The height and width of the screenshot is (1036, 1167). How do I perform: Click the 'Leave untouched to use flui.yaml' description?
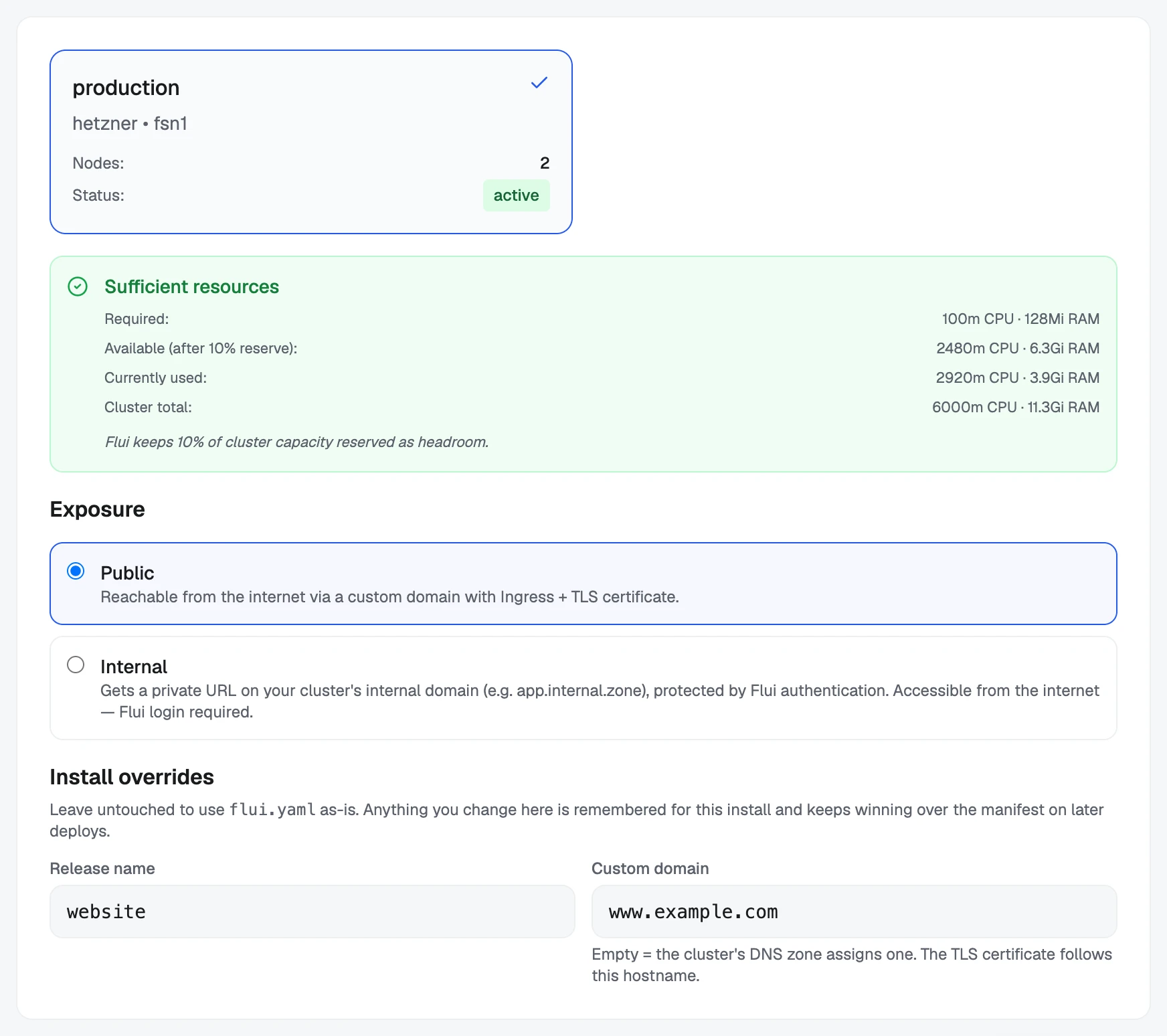coord(577,821)
